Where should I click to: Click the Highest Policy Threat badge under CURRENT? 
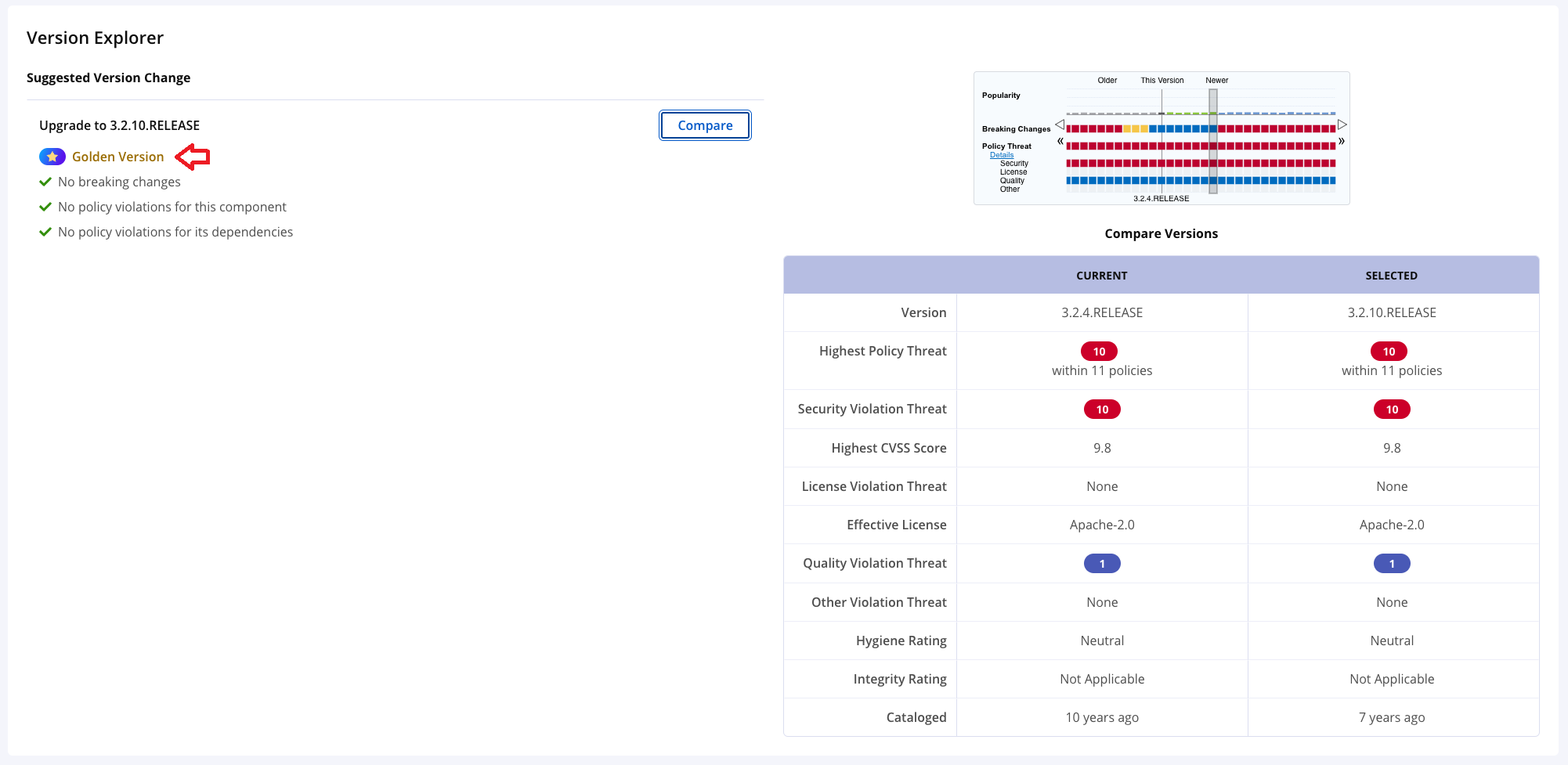click(1099, 352)
